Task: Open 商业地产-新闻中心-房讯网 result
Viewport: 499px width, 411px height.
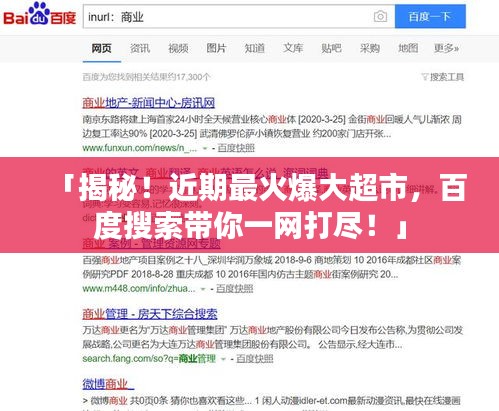Action: point(149,103)
